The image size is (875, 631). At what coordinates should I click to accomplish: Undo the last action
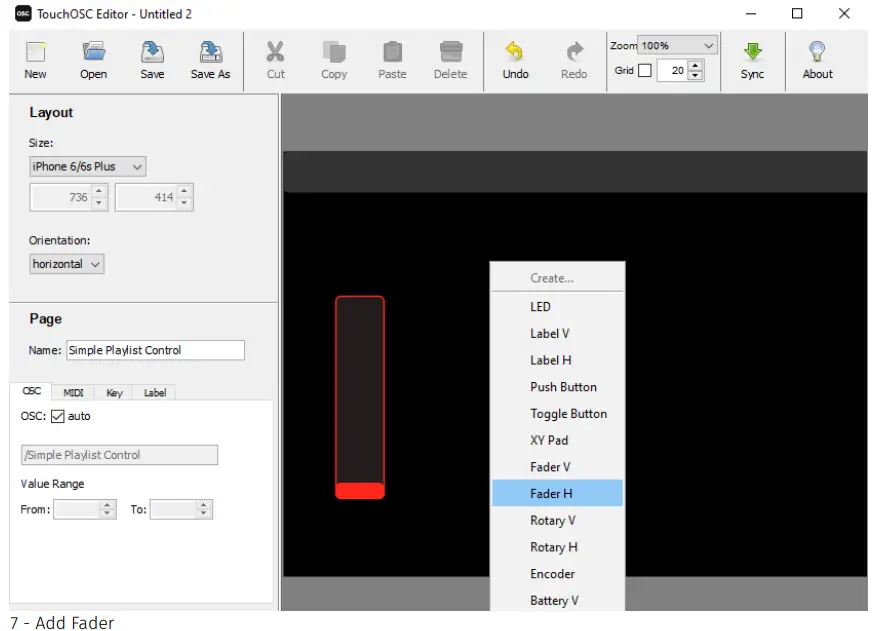(x=515, y=52)
